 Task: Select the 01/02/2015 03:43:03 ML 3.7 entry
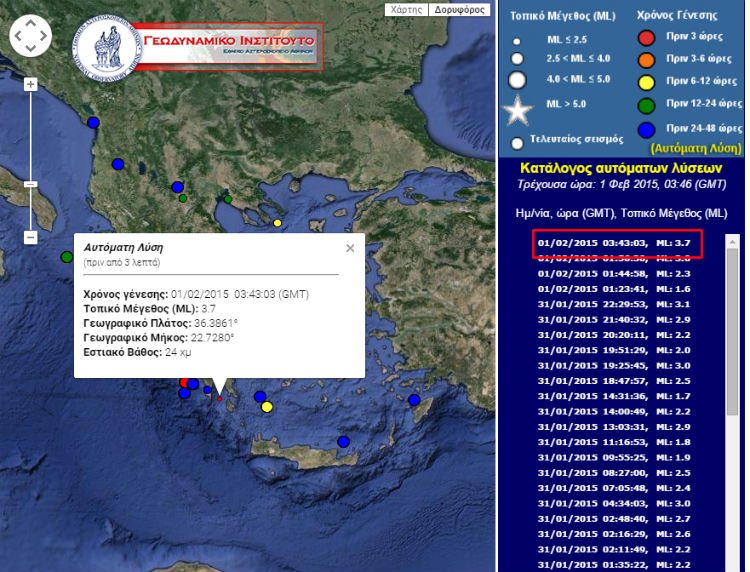615,242
